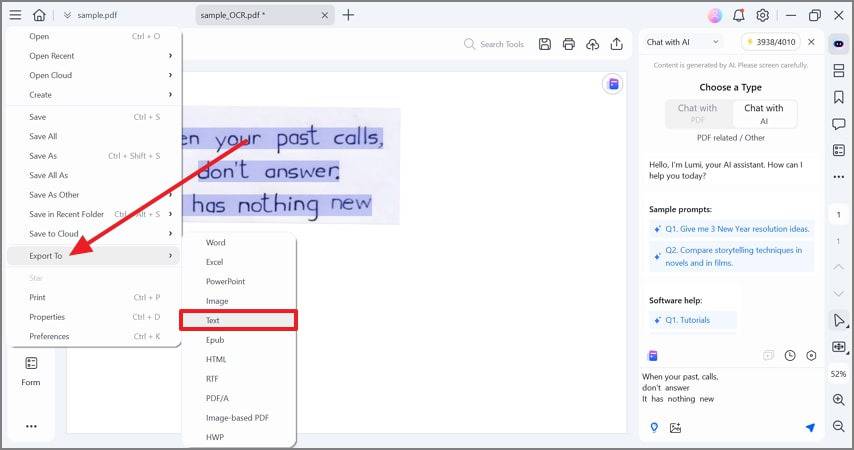Open the Q1. Tutorials help link
The width and height of the screenshot is (854, 450).
(x=693, y=320)
